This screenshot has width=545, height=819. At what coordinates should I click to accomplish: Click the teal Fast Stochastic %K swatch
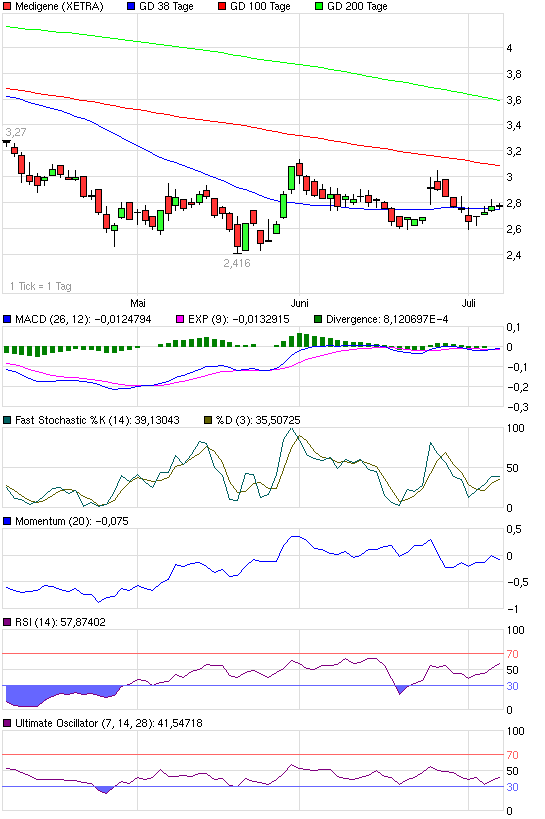tap(7, 420)
